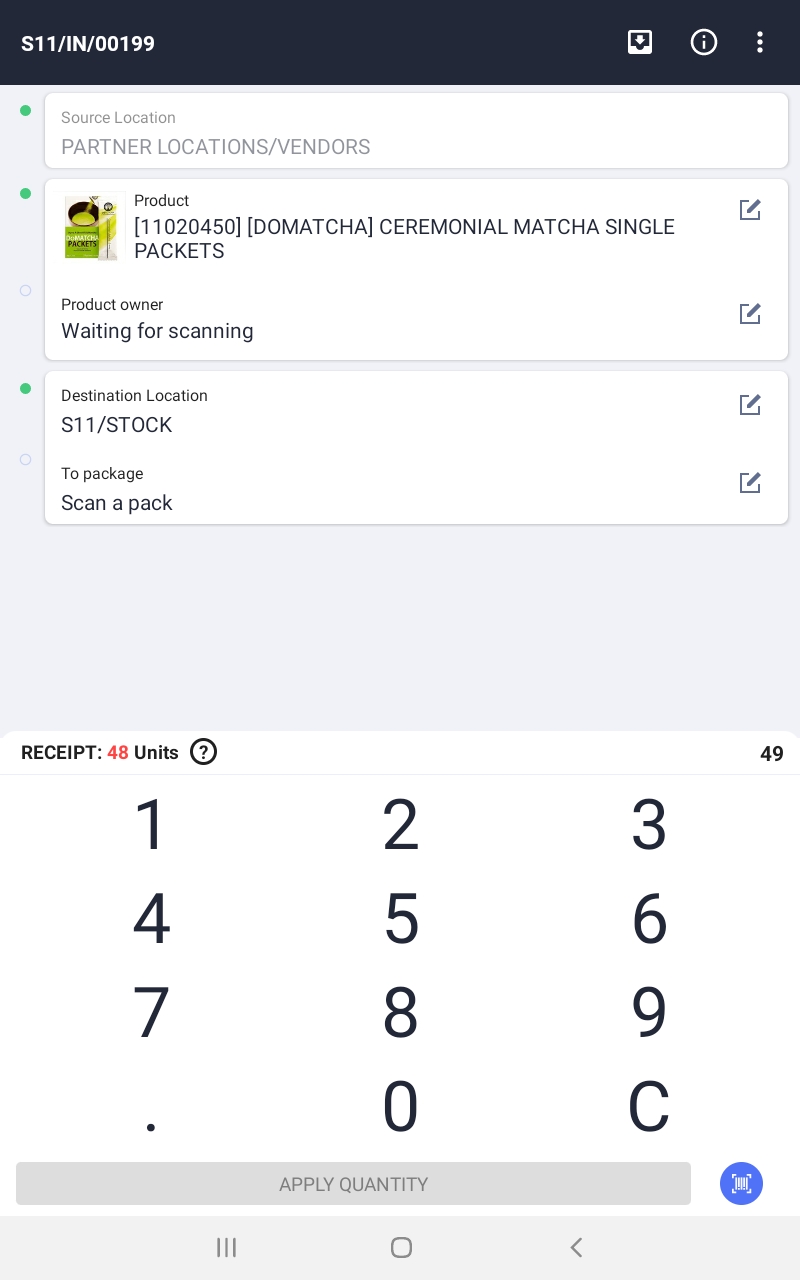Tap the Android home navigation button

coord(401,1247)
